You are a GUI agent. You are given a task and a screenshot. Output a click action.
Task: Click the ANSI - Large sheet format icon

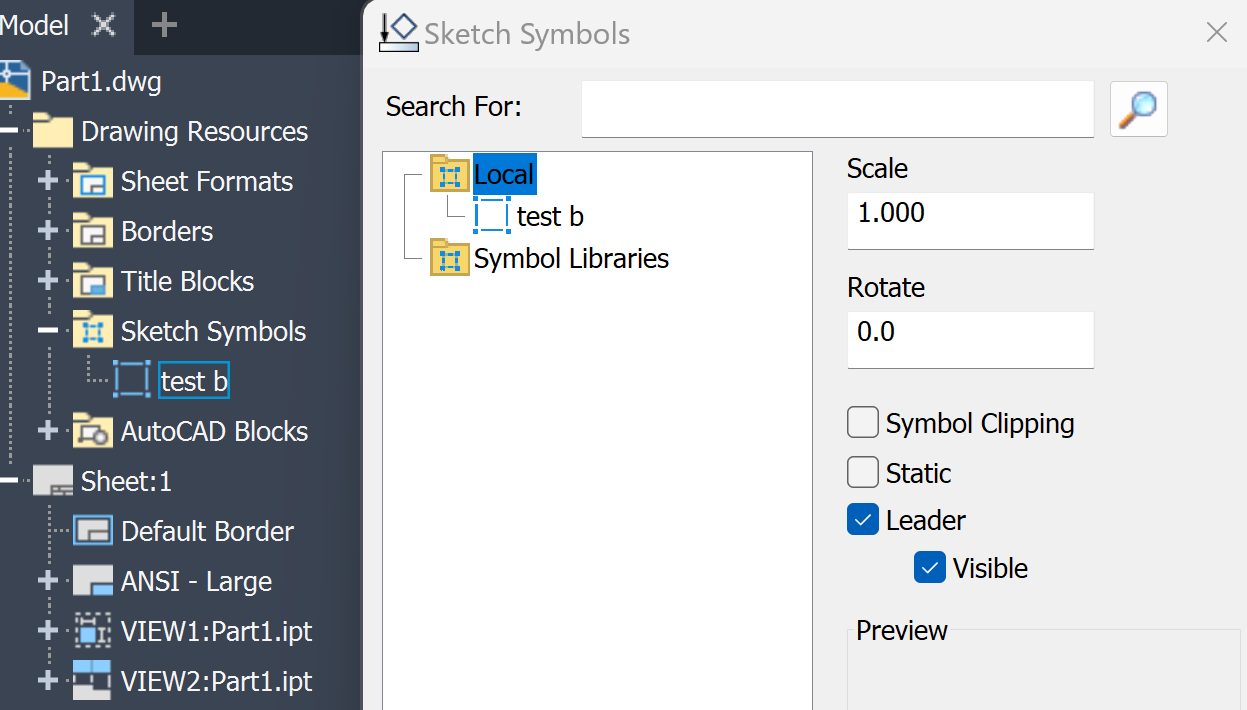[x=94, y=581]
